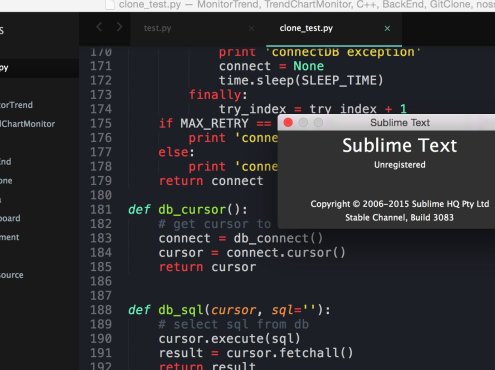Image resolution: width=495 pixels, height=370 pixels.
Task: Close the test.py tab
Action: pos(252,29)
